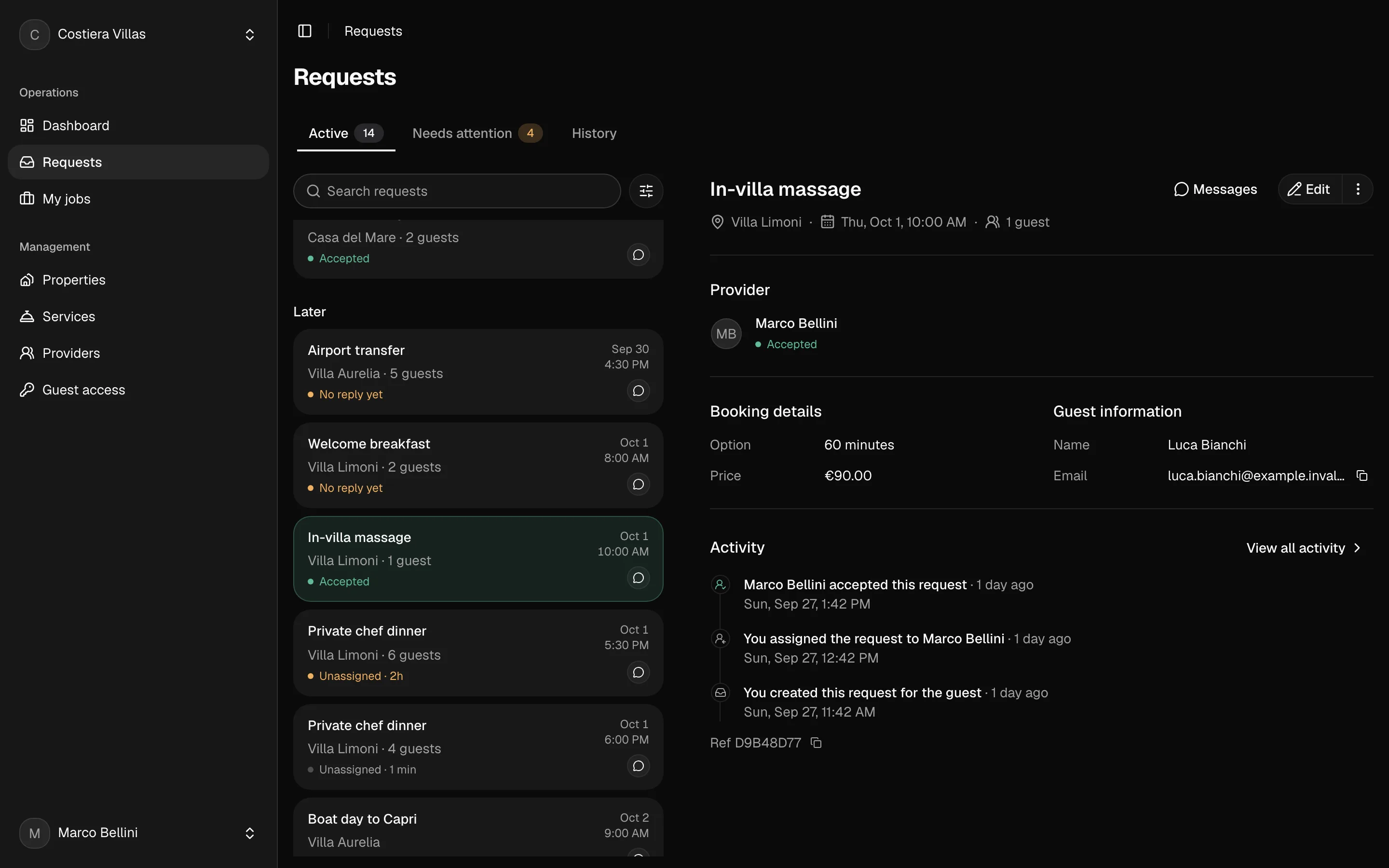This screenshot has height=868, width=1389.
Task: Copy the reference number D9B48D77
Action: point(816,743)
